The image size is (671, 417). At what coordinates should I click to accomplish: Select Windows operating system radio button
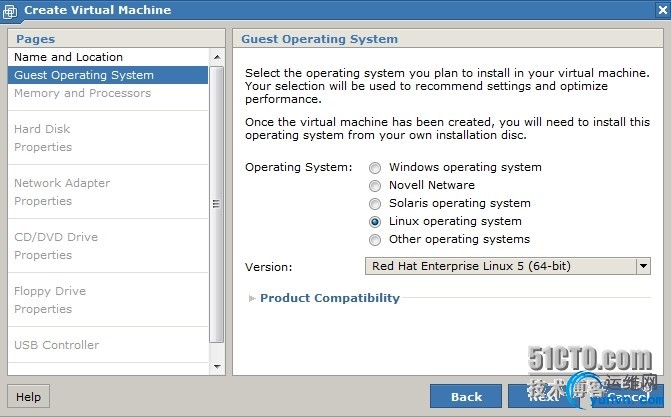375,167
